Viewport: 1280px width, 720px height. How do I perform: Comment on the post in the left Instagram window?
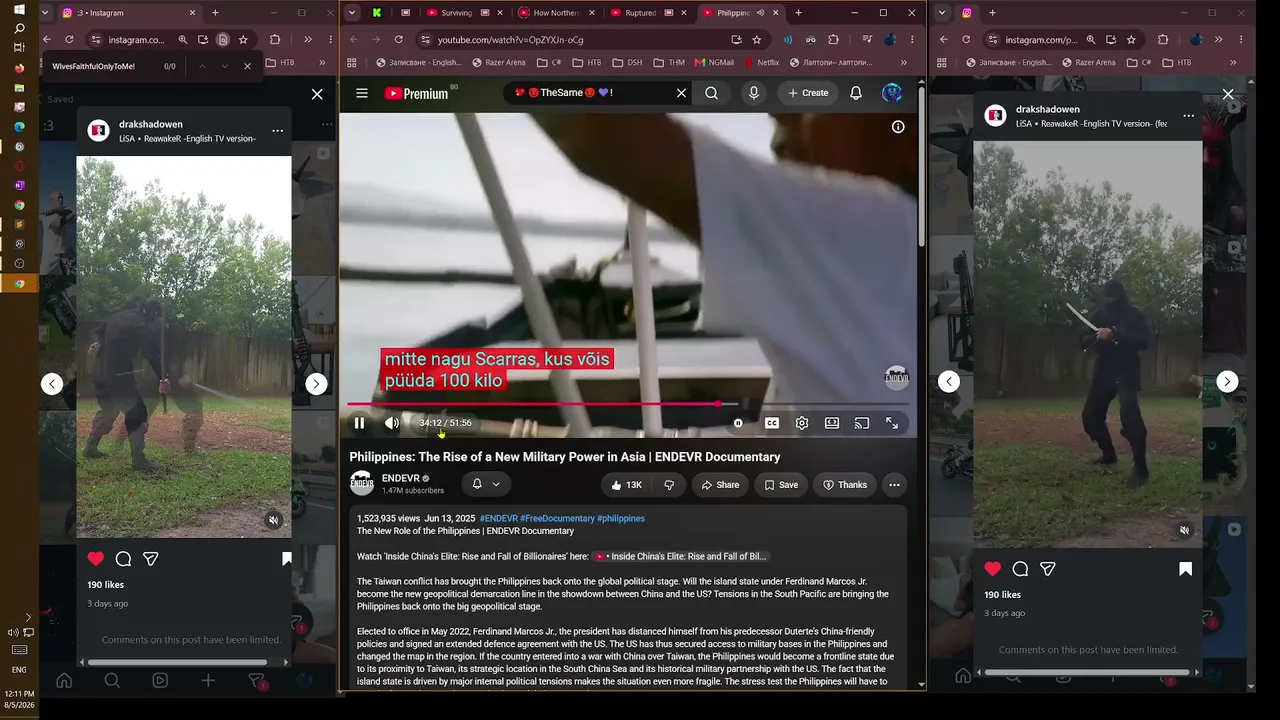coord(123,559)
